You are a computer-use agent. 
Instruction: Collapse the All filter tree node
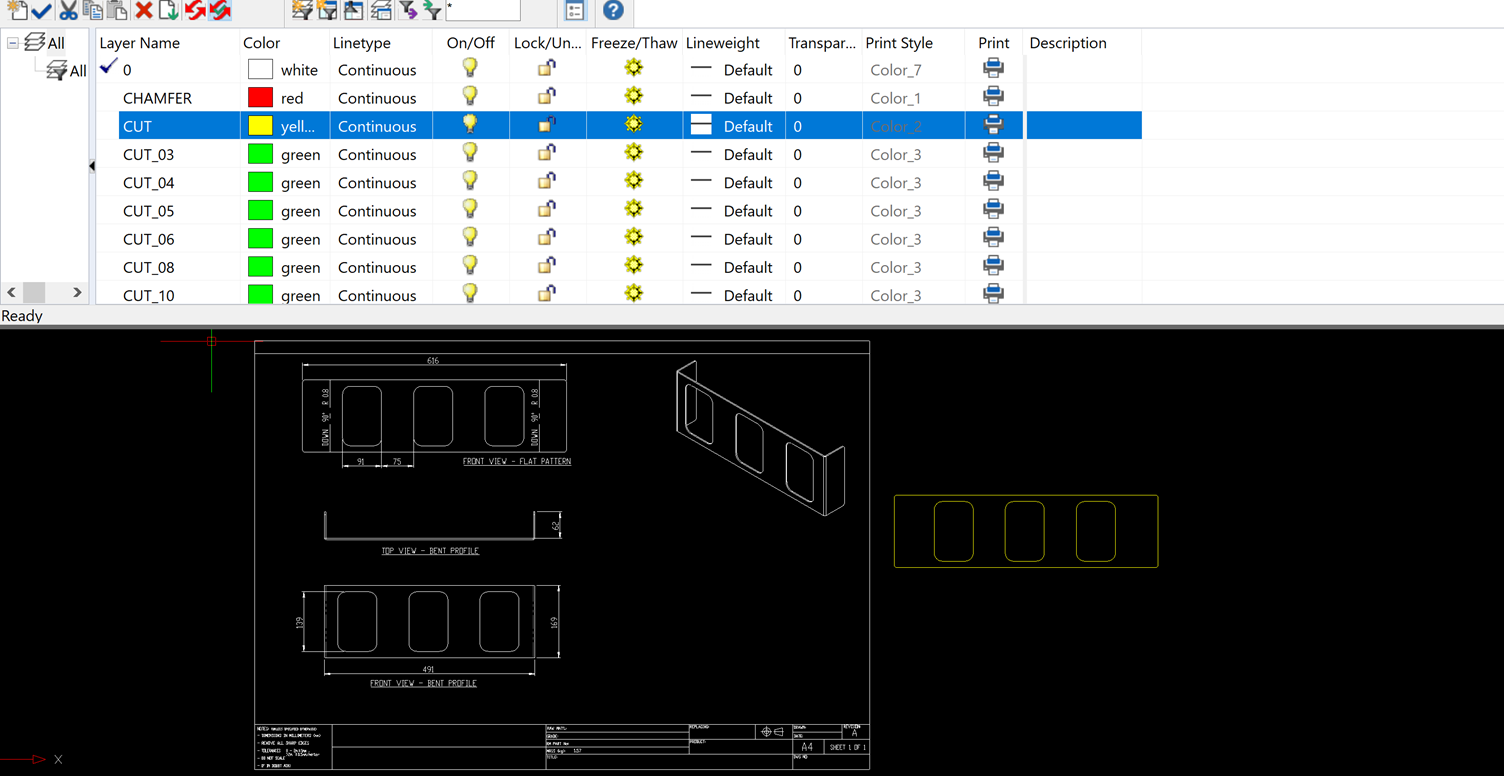12,43
